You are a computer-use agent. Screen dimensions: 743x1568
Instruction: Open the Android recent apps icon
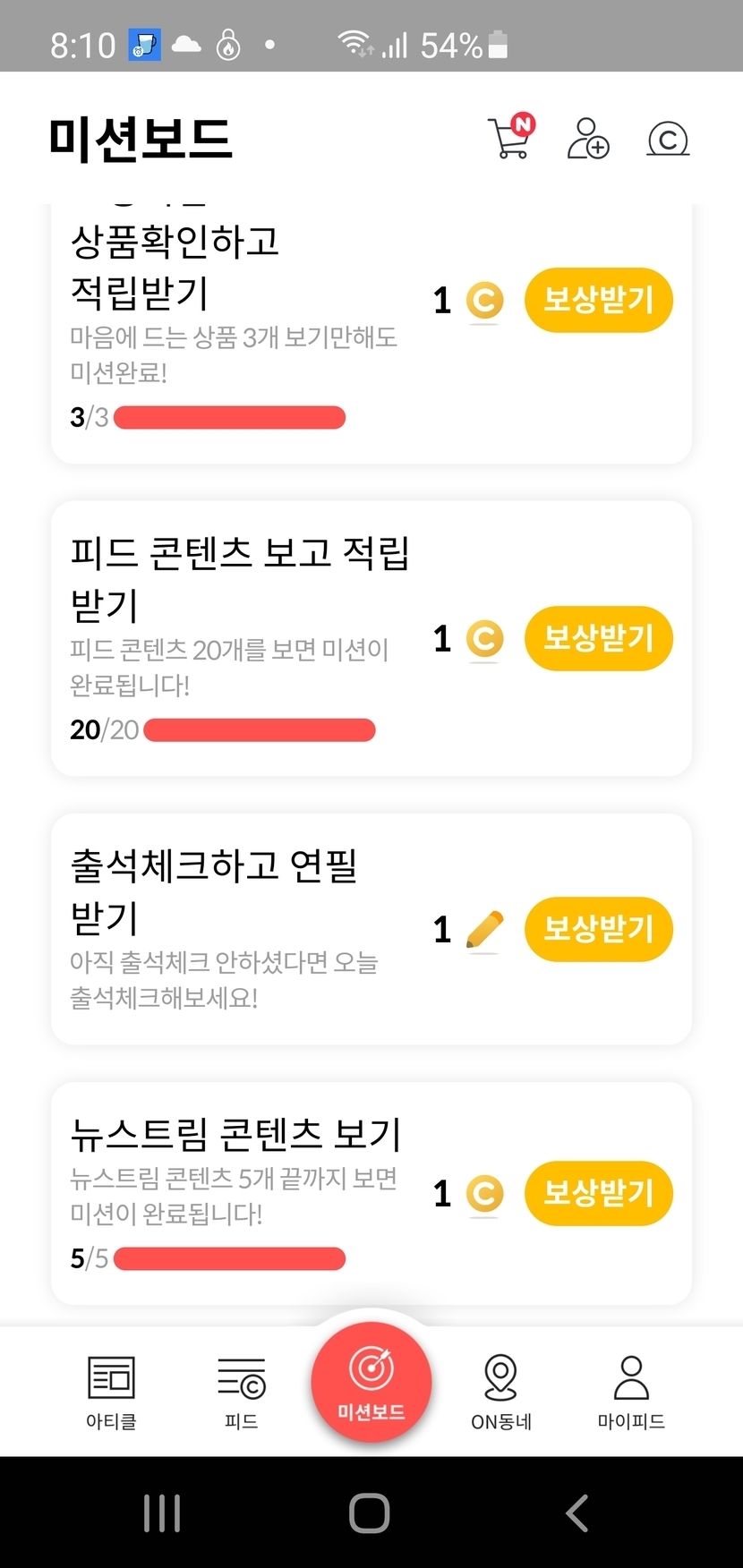[x=162, y=1513]
